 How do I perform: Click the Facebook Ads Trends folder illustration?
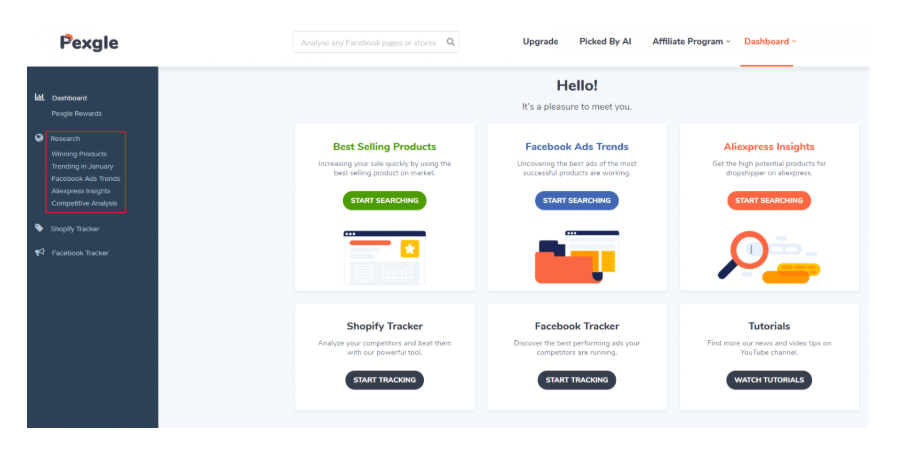[x=576, y=256]
